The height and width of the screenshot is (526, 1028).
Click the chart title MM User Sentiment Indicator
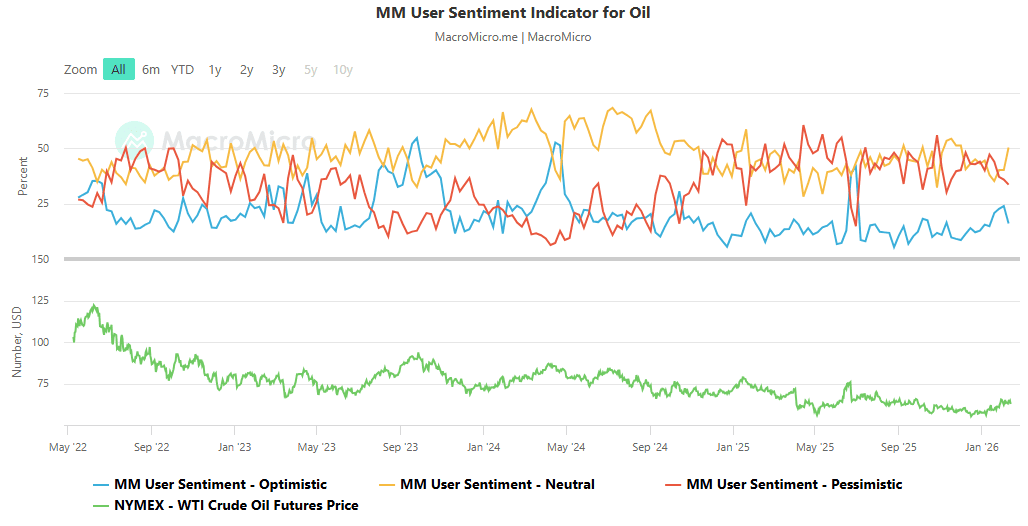point(513,13)
